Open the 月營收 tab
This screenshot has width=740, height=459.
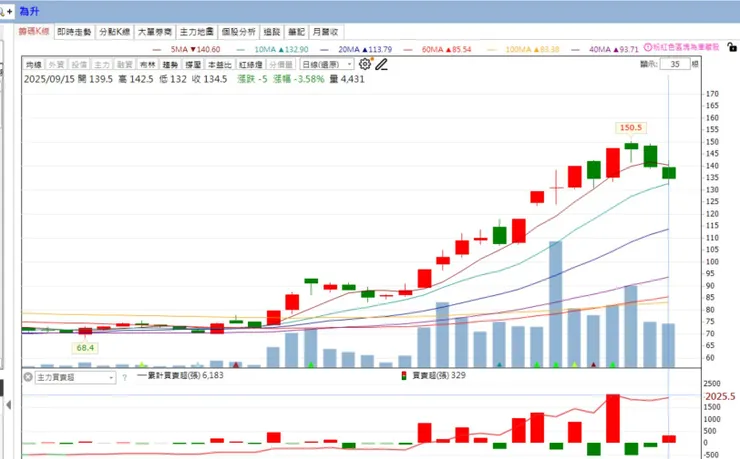pos(326,32)
